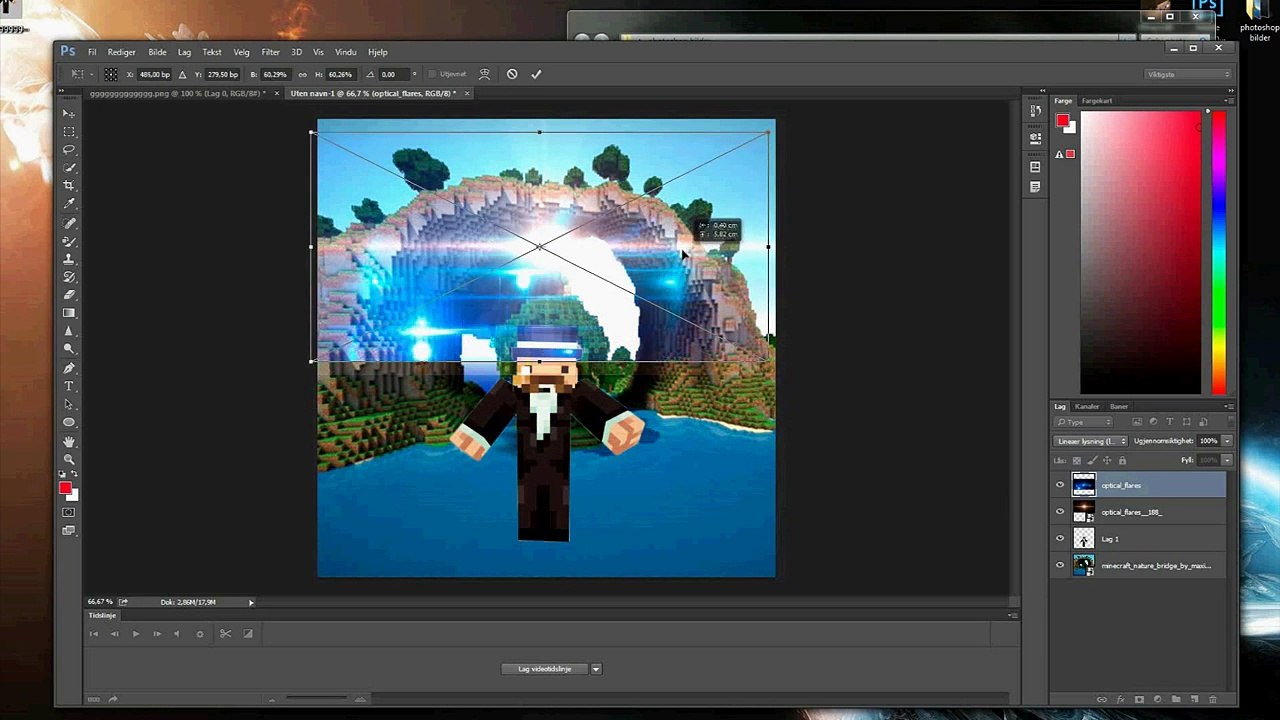This screenshot has height=720, width=1280.
Task: Toggle lock transparent pixels
Action: (1077, 460)
